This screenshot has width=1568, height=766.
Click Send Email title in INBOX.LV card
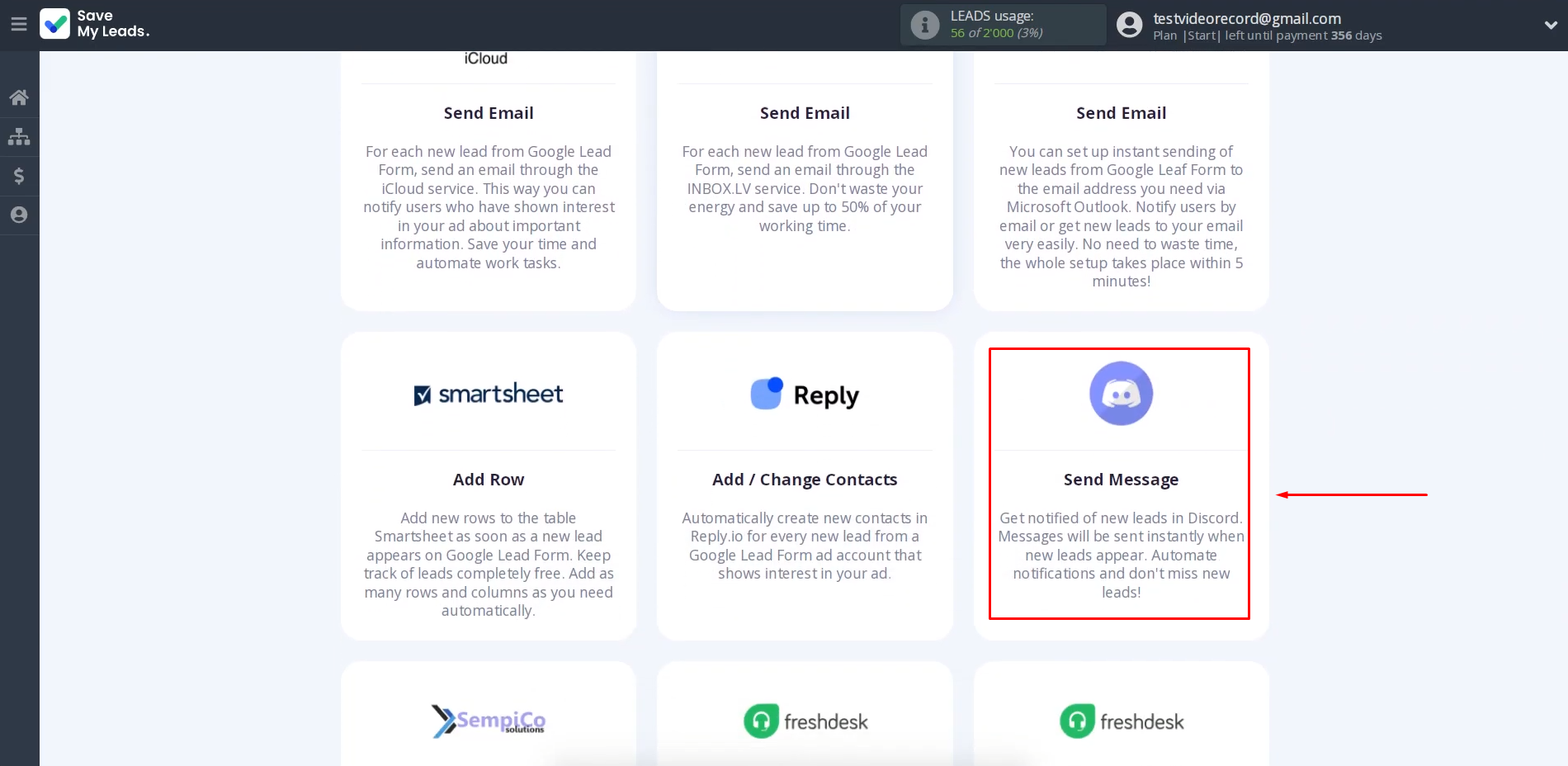pos(805,113)
